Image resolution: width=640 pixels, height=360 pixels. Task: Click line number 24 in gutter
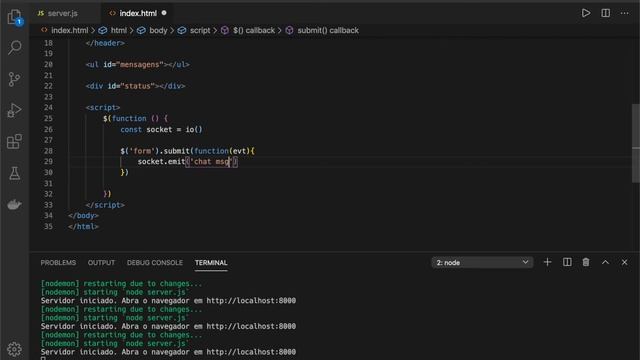point(48,107)
